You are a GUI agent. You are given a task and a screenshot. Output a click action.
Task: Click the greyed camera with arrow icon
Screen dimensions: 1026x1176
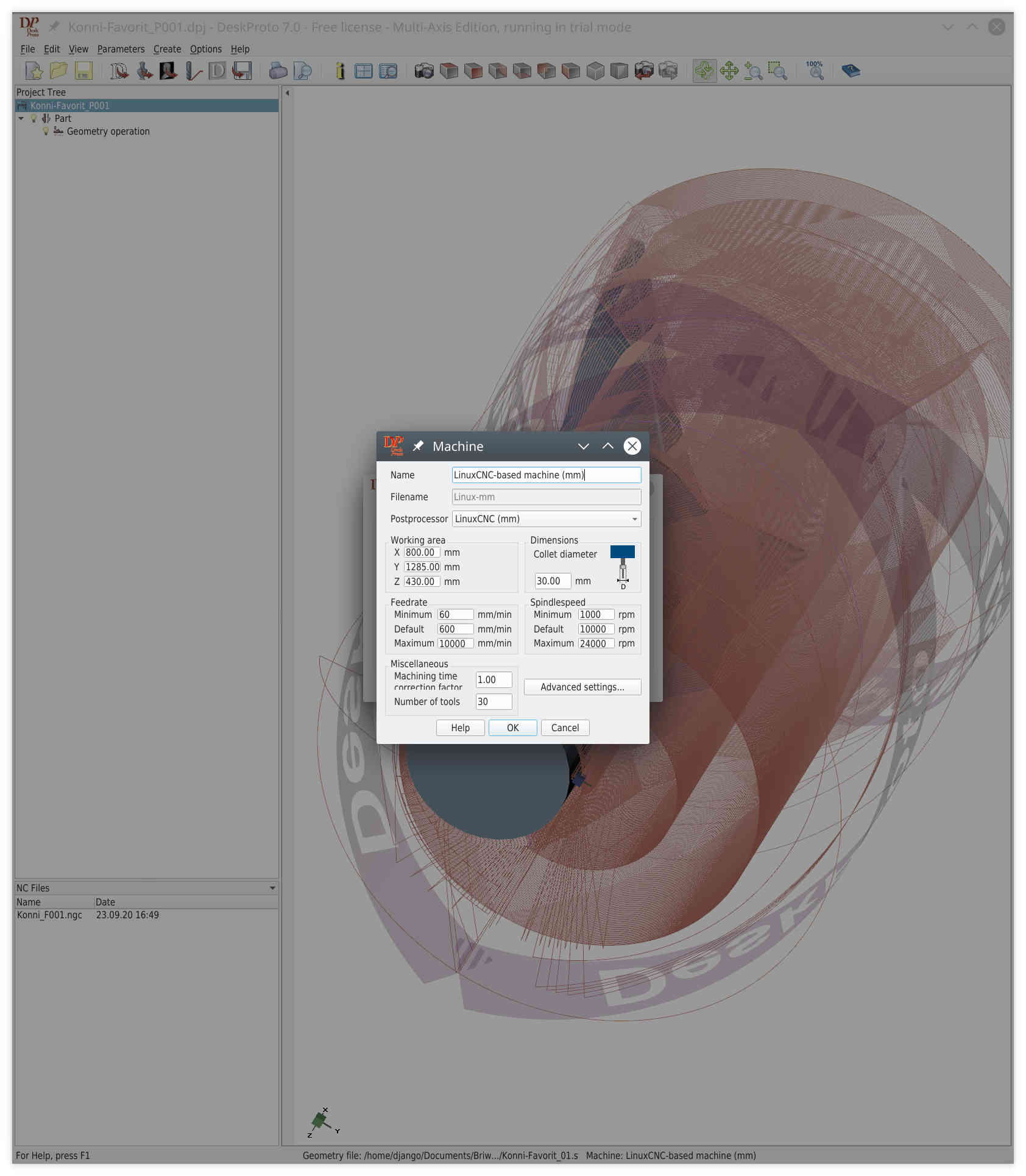coord(668,71)
